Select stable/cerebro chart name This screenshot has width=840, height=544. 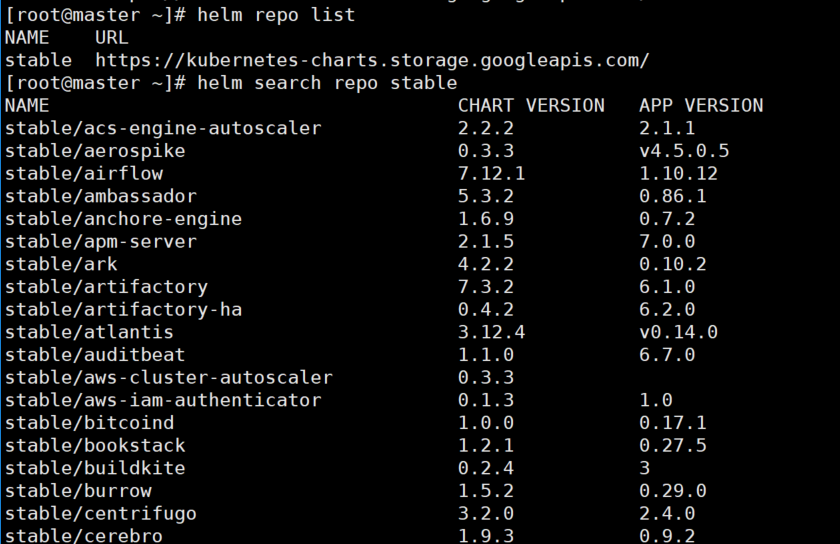(84, 535)
